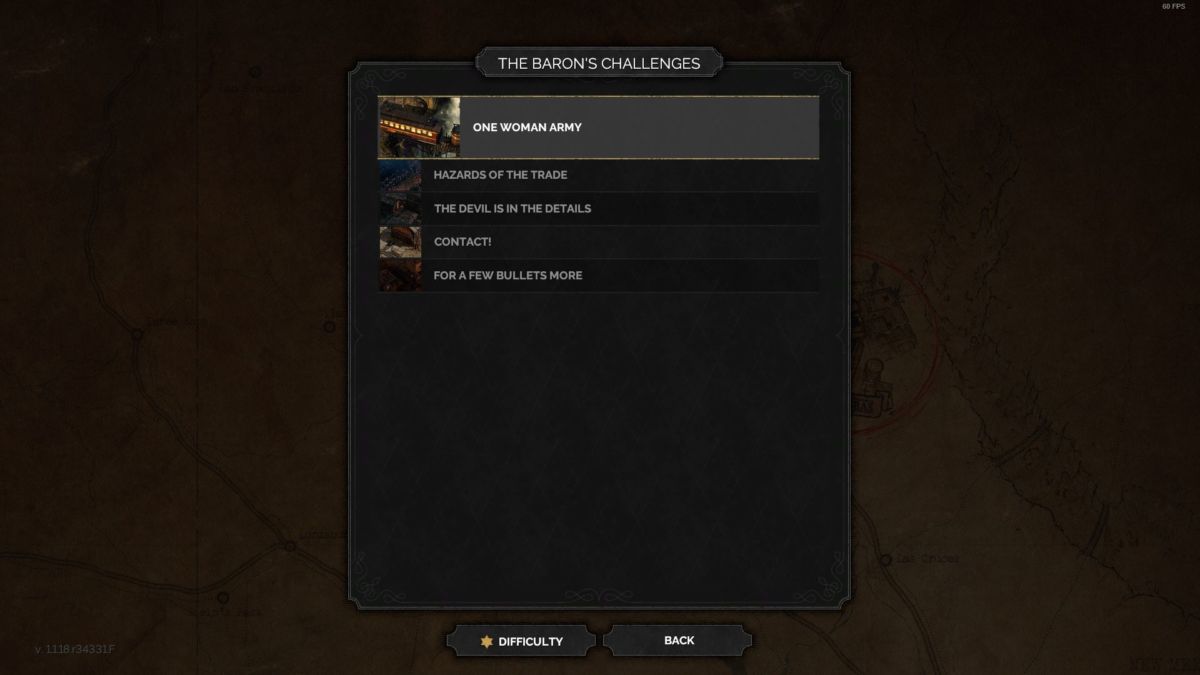Select the One Woman Army challenge
The height and width of the screenshot is (675, 1200).
[598, 127]
